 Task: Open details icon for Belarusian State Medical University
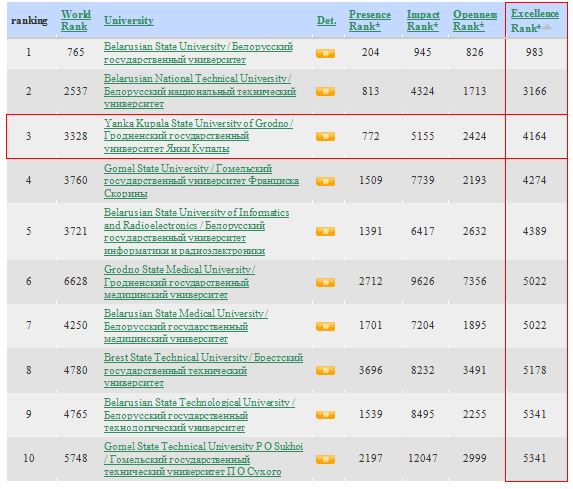[325, 326]
